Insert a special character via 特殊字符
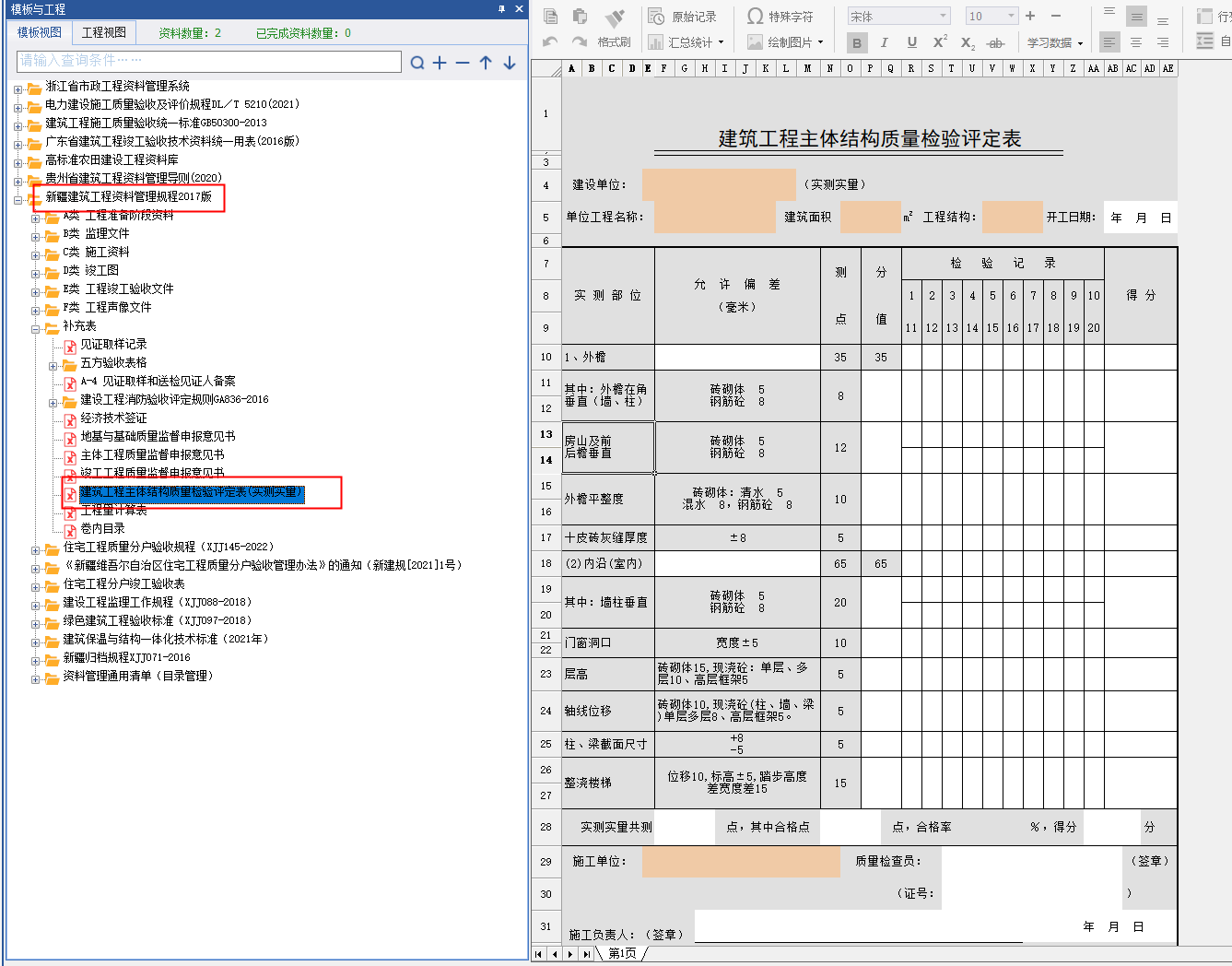This screenshot has height=966, width=1232. pos(780,17)
